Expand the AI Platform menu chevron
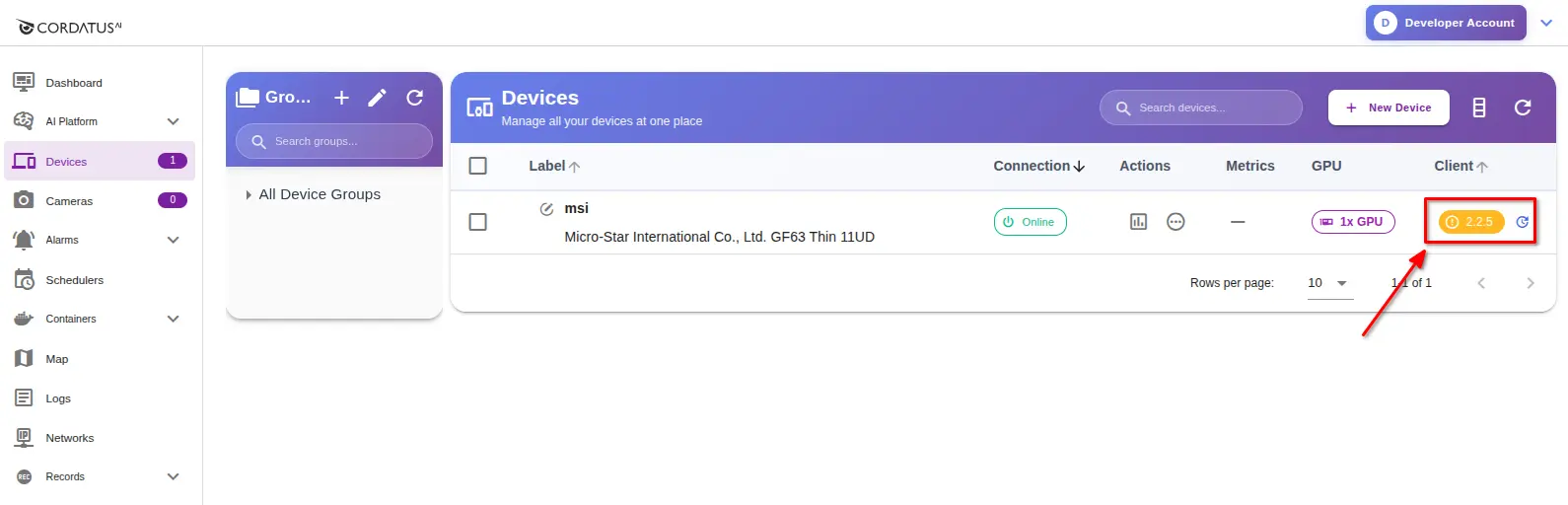 (174, 121)
